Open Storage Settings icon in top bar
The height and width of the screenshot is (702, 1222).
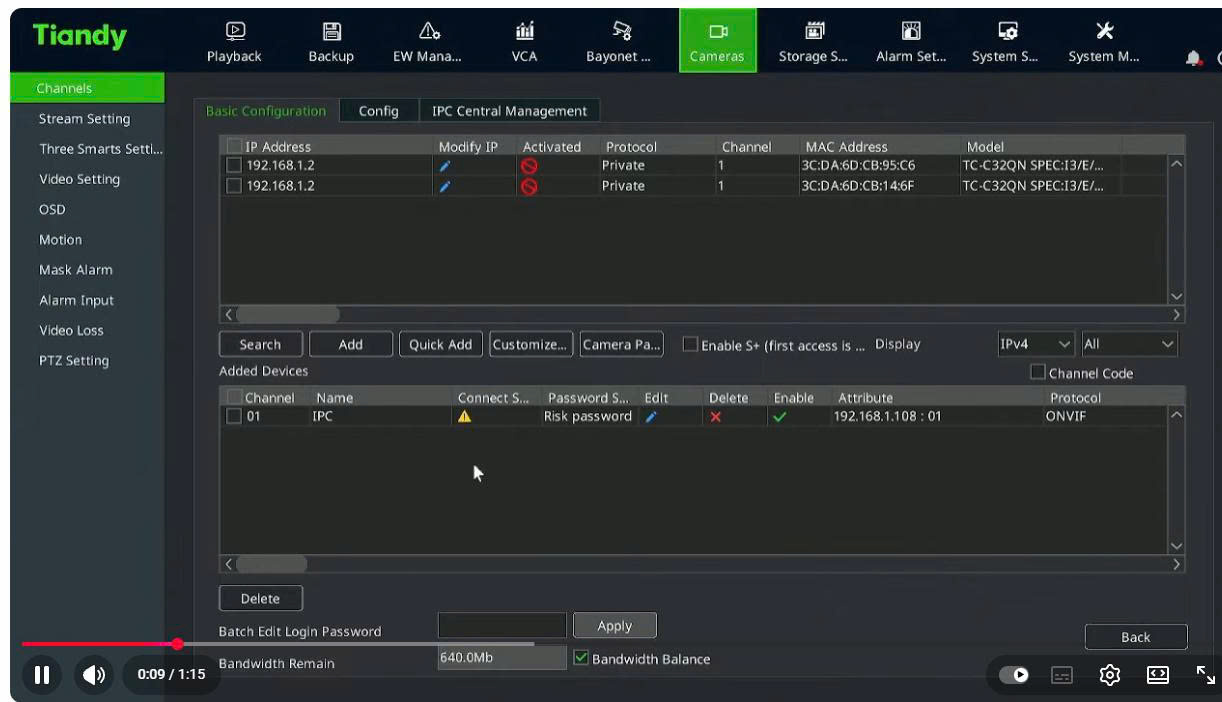(x=813, y=33)
